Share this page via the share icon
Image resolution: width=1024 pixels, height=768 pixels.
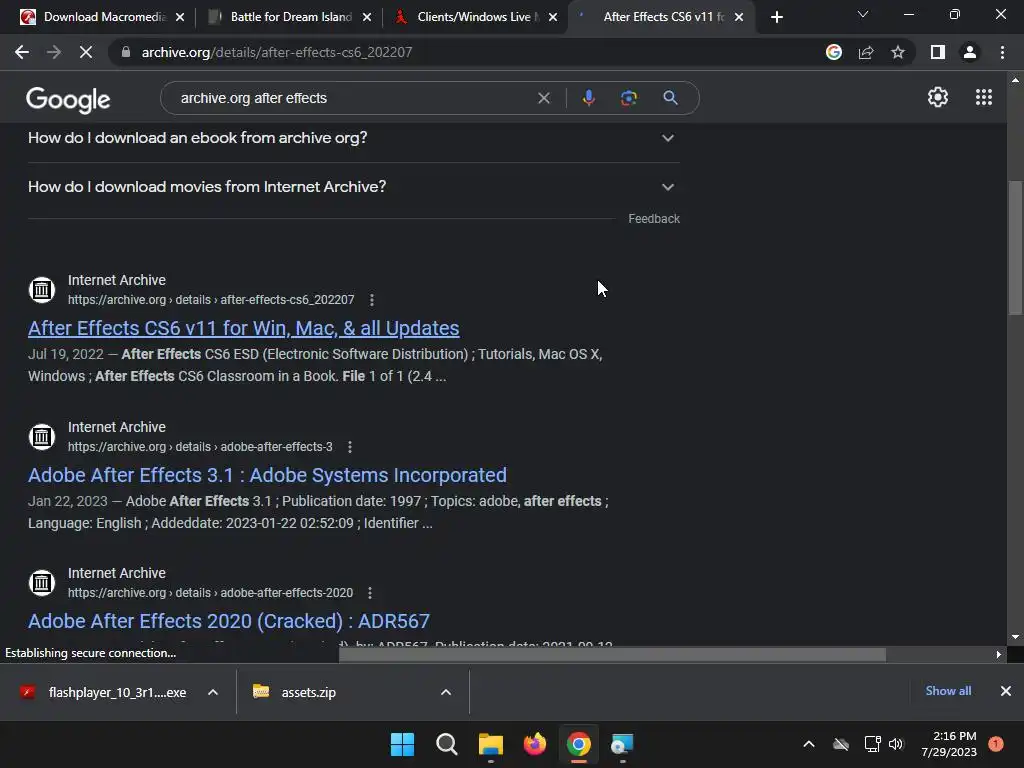(x=866, y=52)
